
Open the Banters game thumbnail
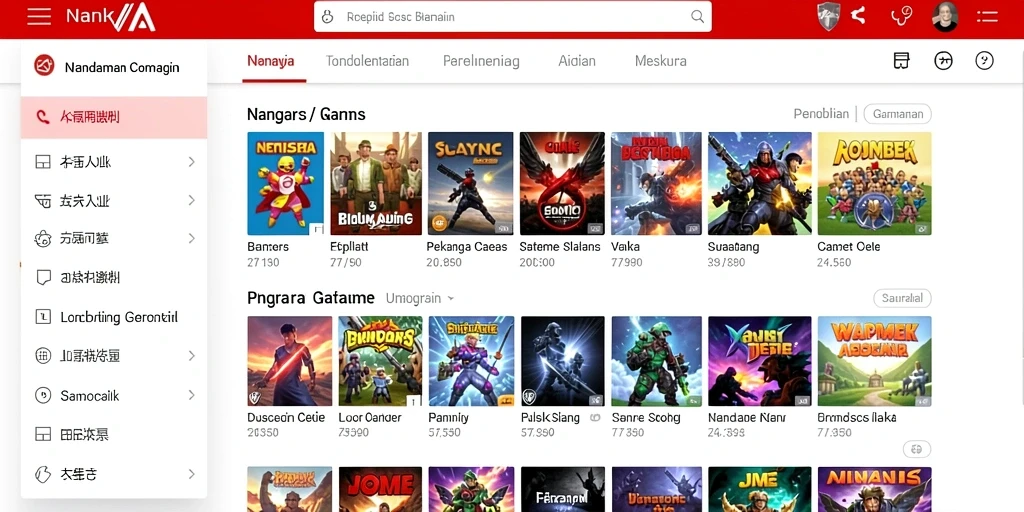pyautogui.click(x=285, y=184)
